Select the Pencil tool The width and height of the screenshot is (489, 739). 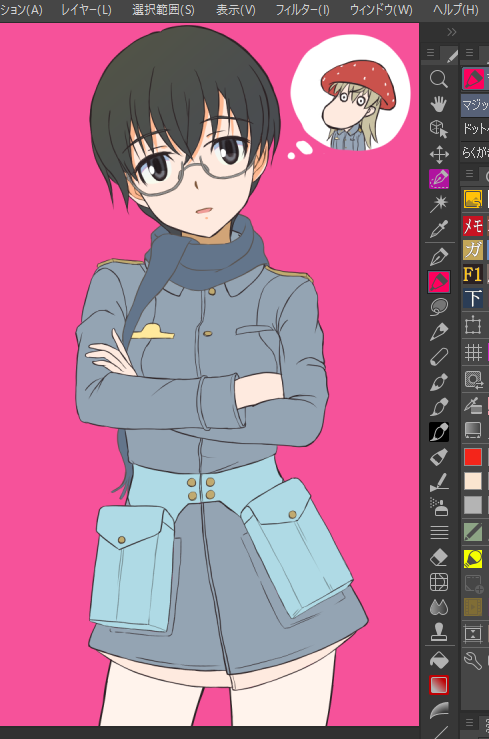(x=439, y=332)
